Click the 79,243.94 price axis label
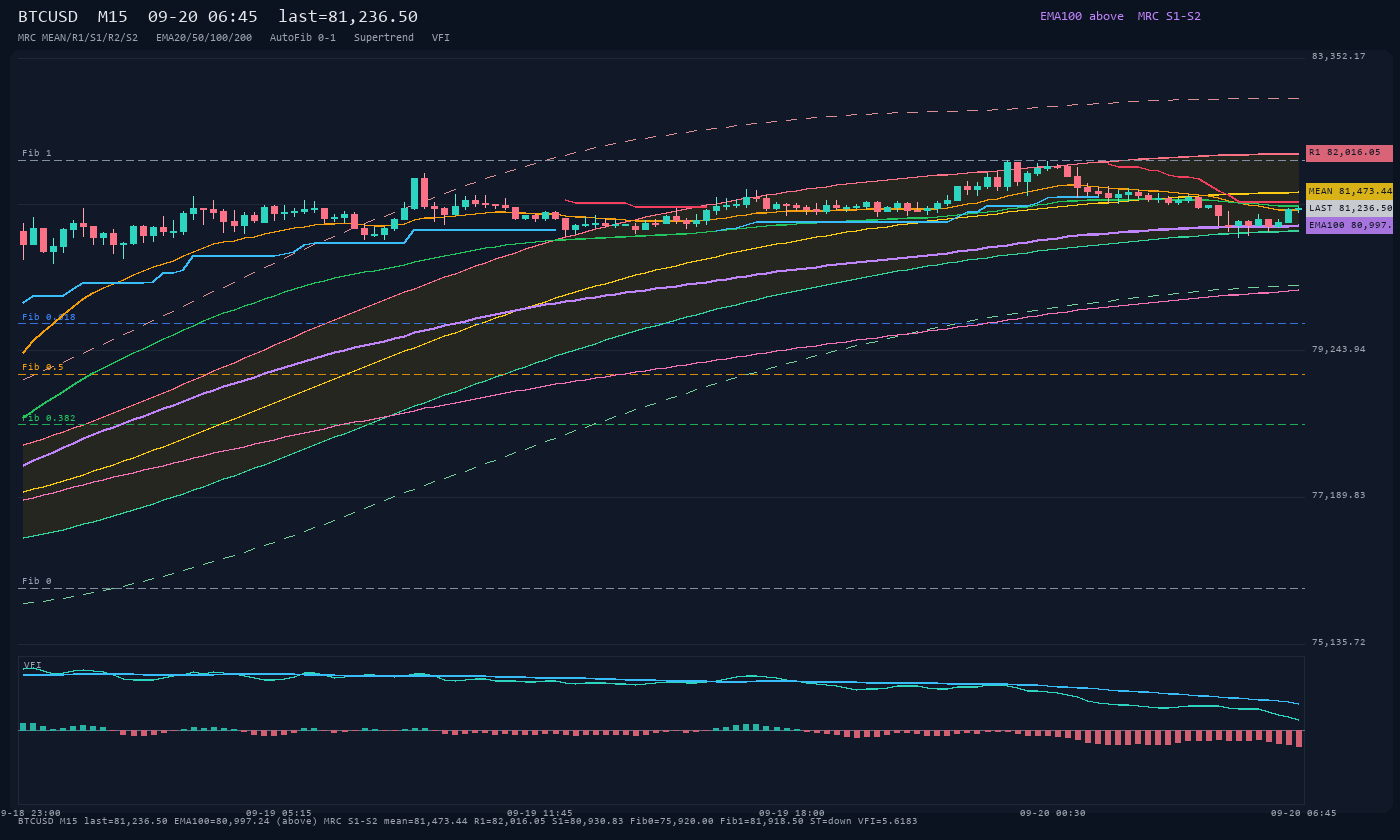1400x840 pixels. (x=1338, y=349)
